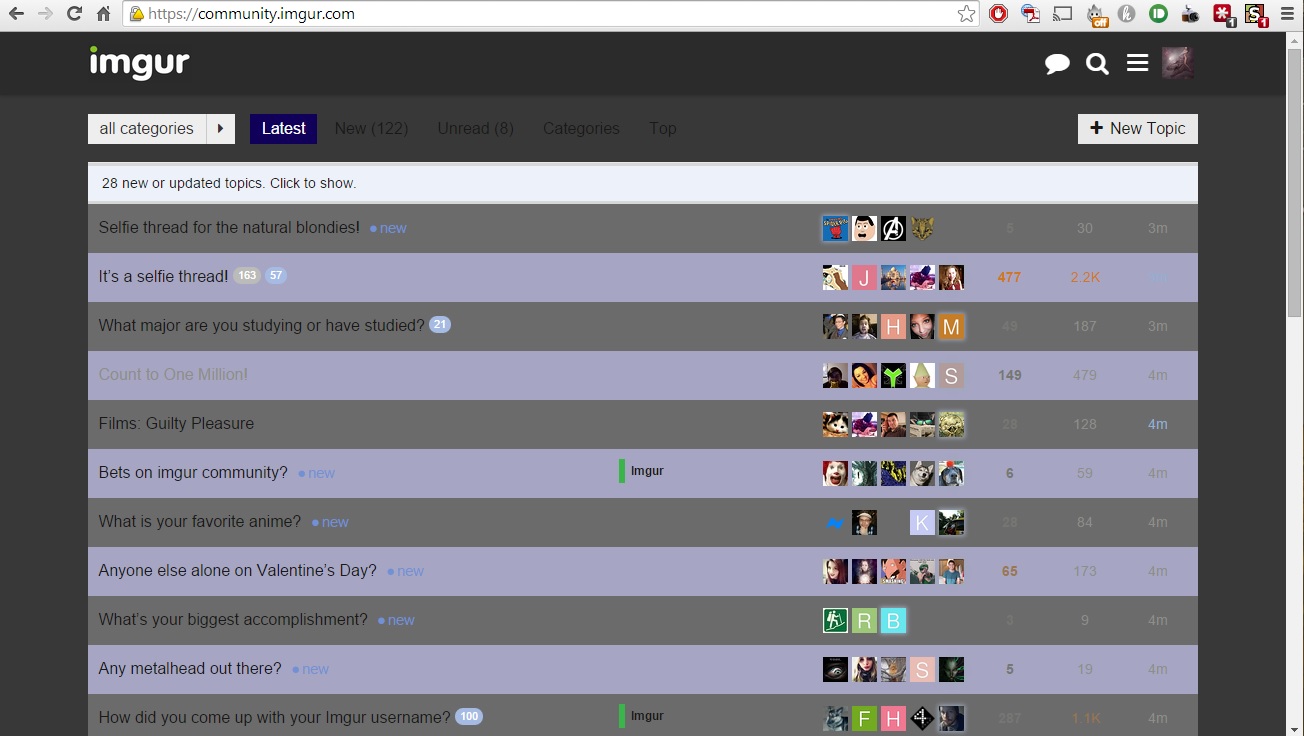Click the 21 badge on major topic
Viewport: 1304px width, 736px height.
tap(440, 324)
